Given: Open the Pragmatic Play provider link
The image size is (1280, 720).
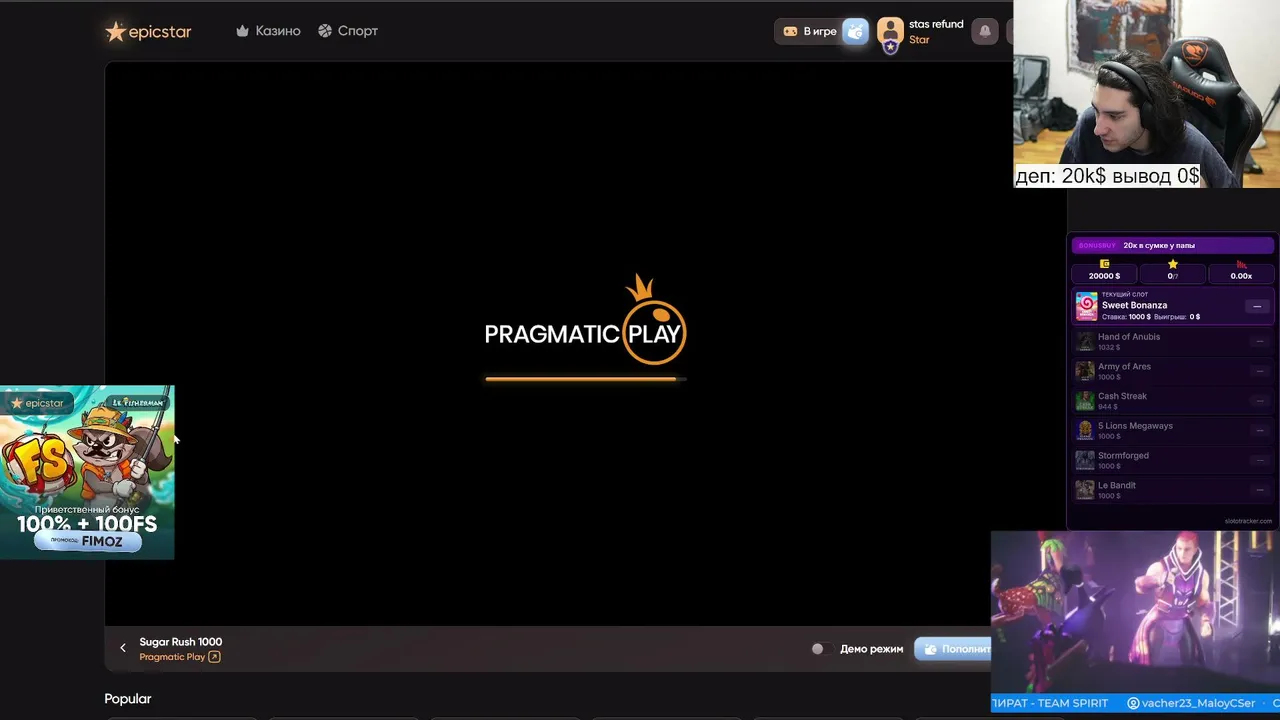Looking at the screenshot, I should pyautogui.click(x=180, y=657).
